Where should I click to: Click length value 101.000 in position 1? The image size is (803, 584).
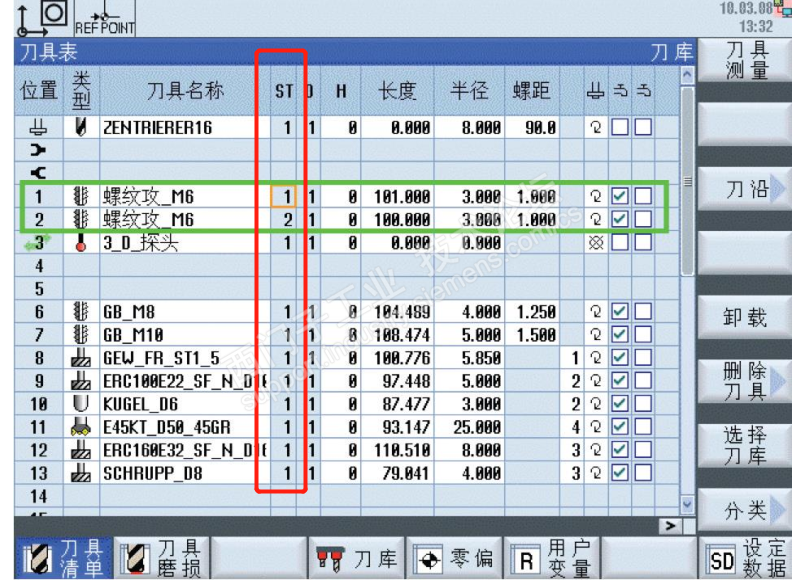tap(402, 196)
